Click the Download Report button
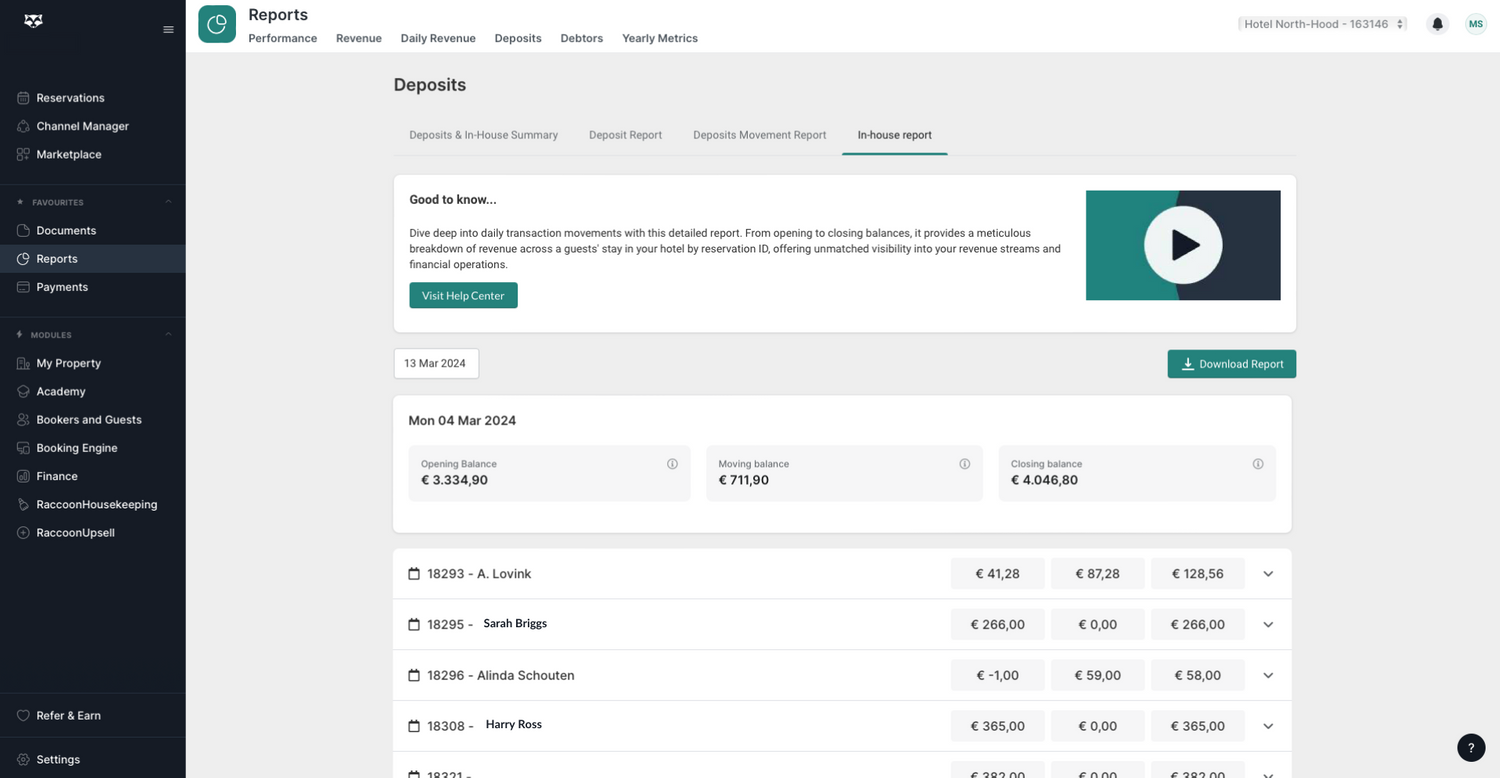Viewport: 1500px width, 778px height. click(x=1231, y=364)
